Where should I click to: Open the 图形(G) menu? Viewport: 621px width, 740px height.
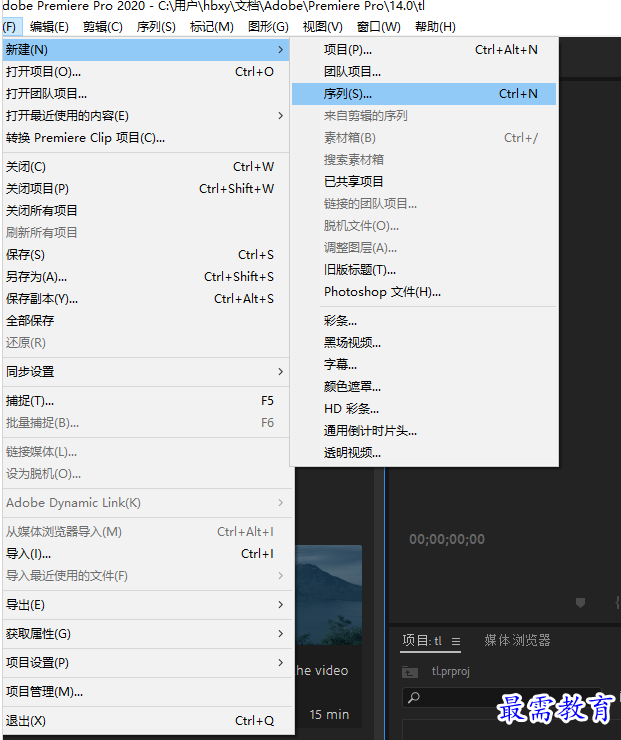[268, 27]
